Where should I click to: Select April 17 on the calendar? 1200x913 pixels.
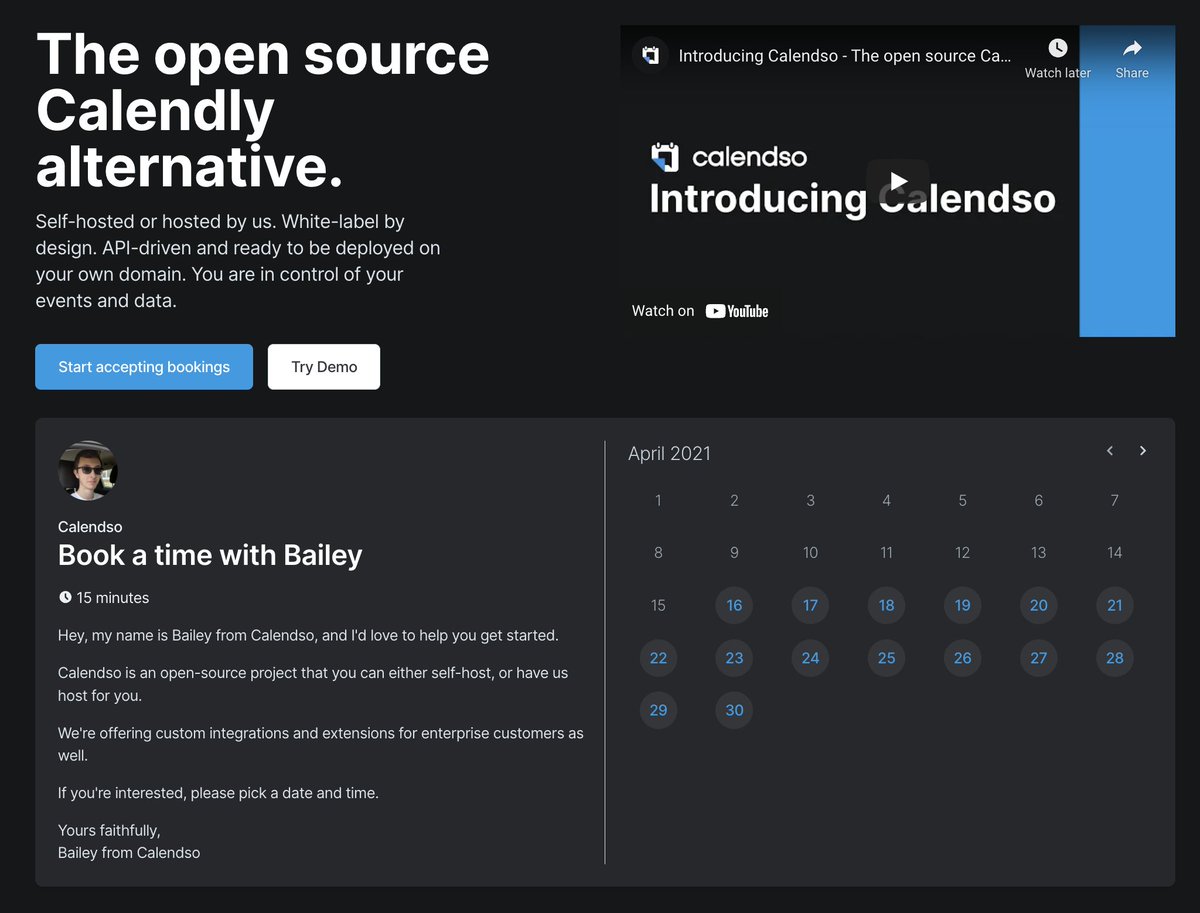pyautogui.click(x=810, y=605)
